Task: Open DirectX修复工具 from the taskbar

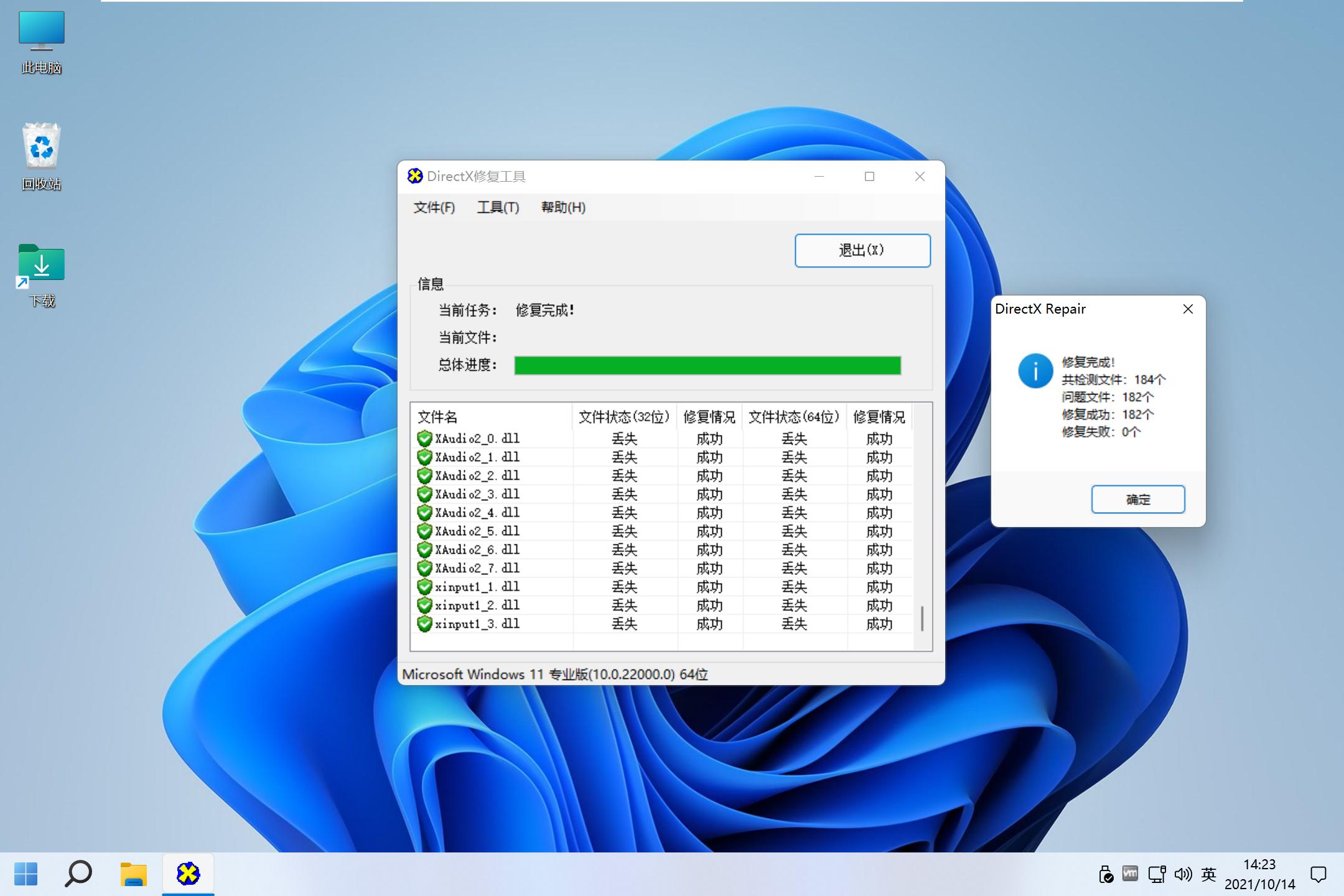Action: (188, 874)
